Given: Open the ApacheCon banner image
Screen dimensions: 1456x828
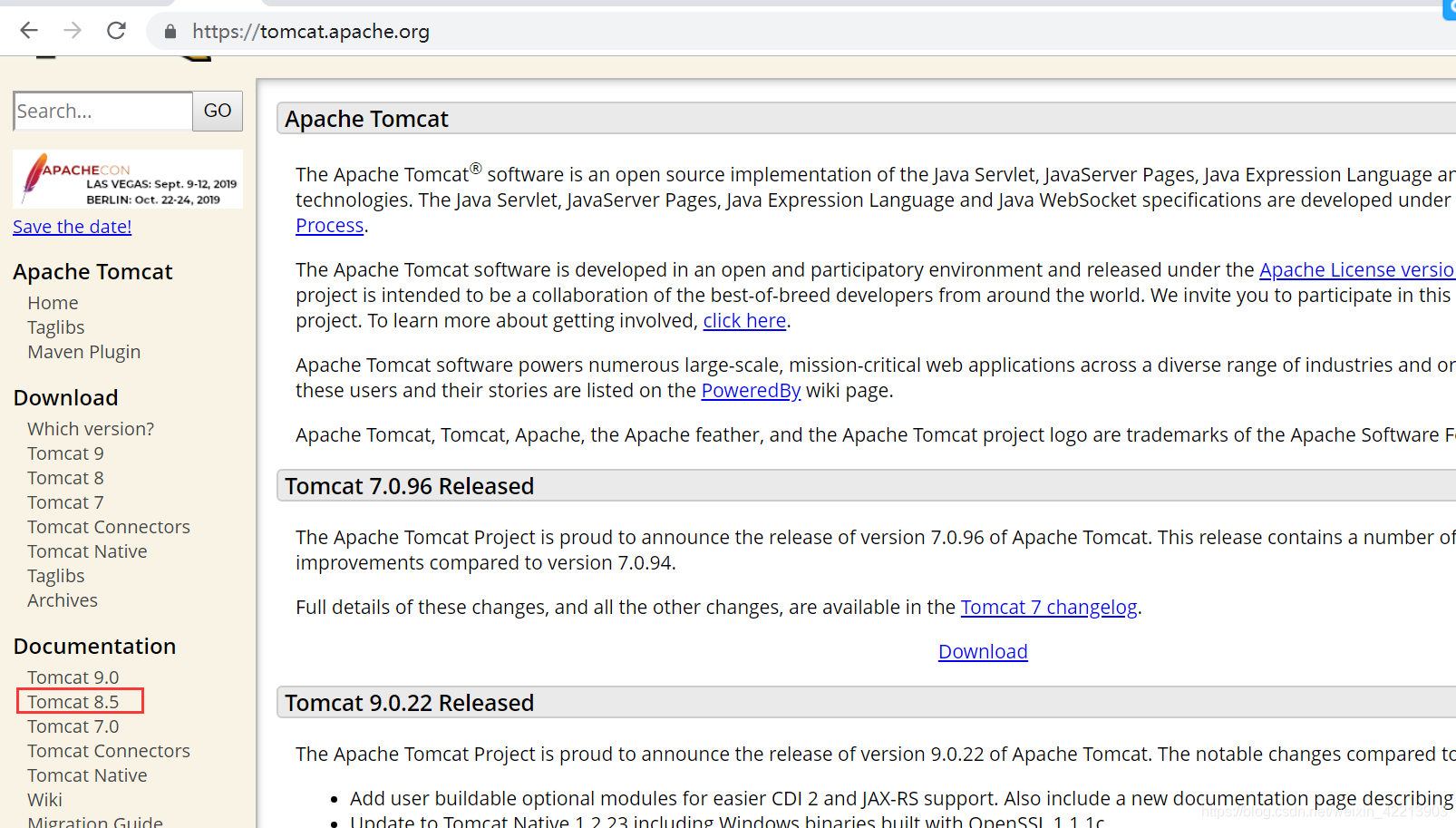Looking at the screenshot, I should point(128,179).
